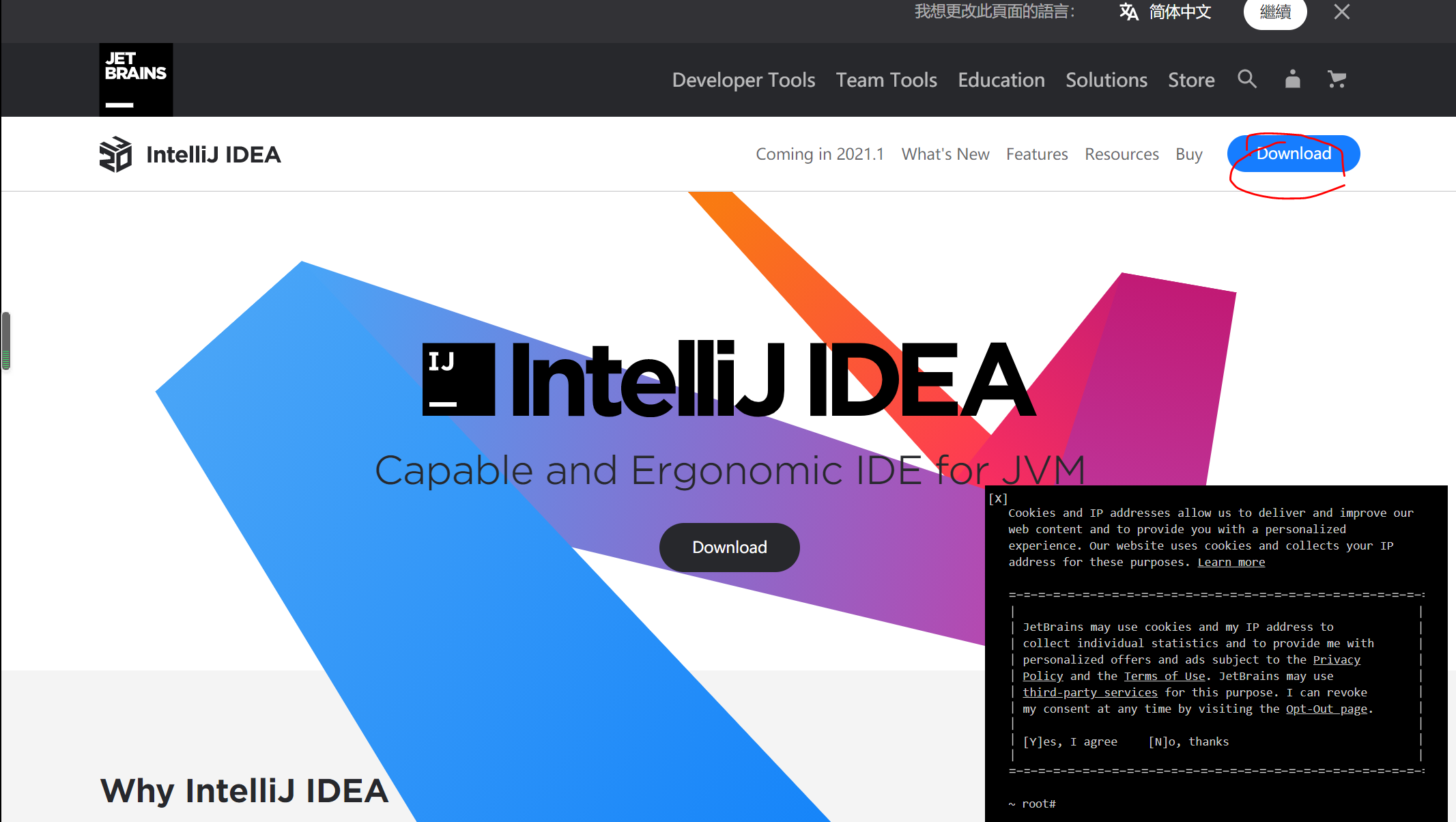Image resolution: width=1456 pixels, height=822 pixels.
Task: Click the translate language icon
Action: (x=1129, y=12)
